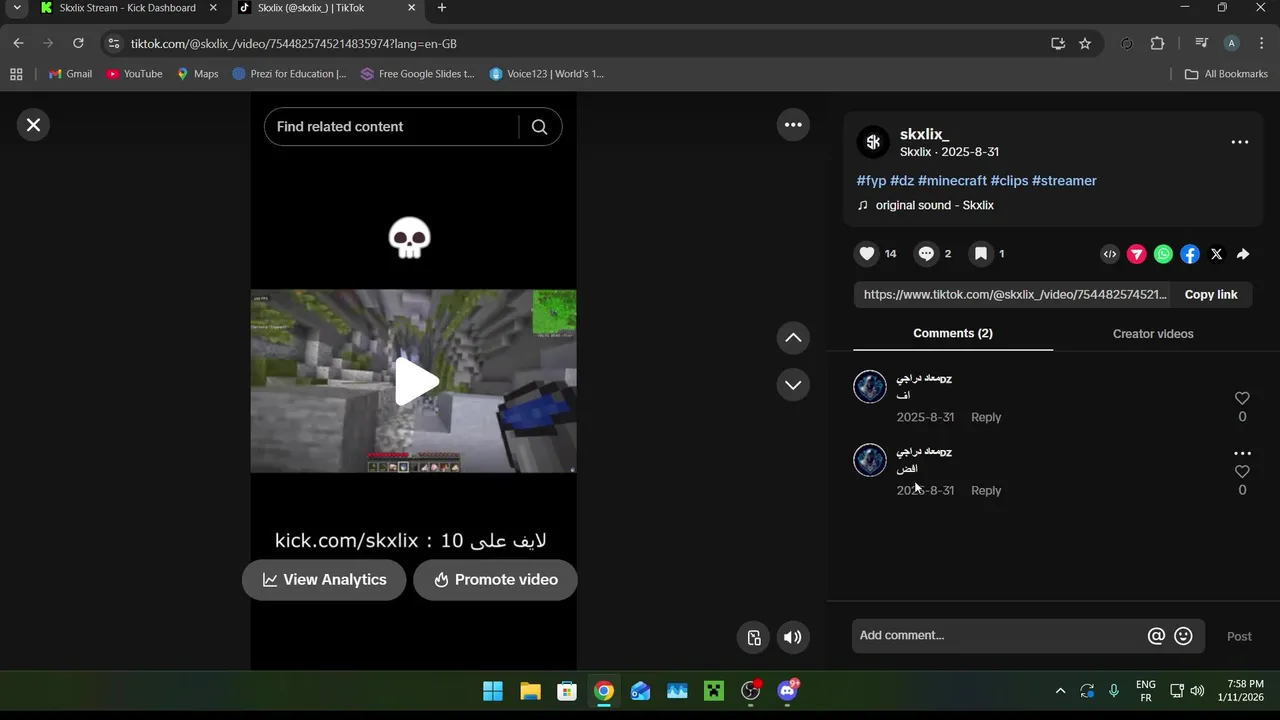Like the first comment
The width and height of the screenshot is (1280, 720).
point(1242,398)
